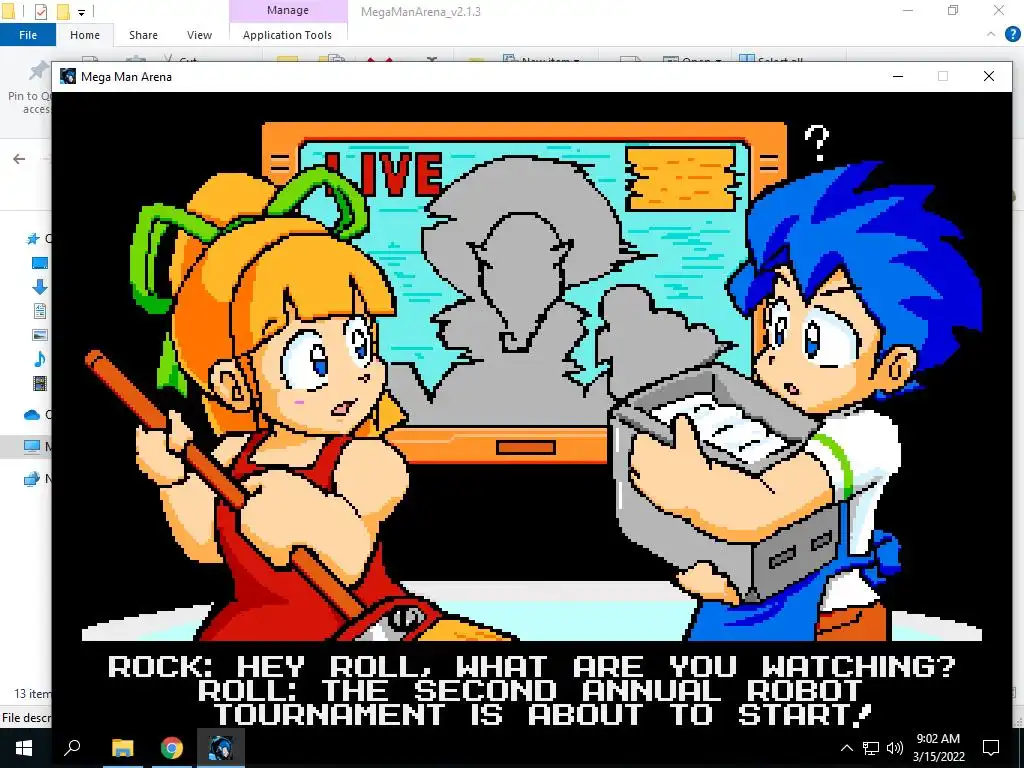This screenshot has height=768, width=1024.
Task: Click the New folder icon in title bar
Action: click(63, 11)
